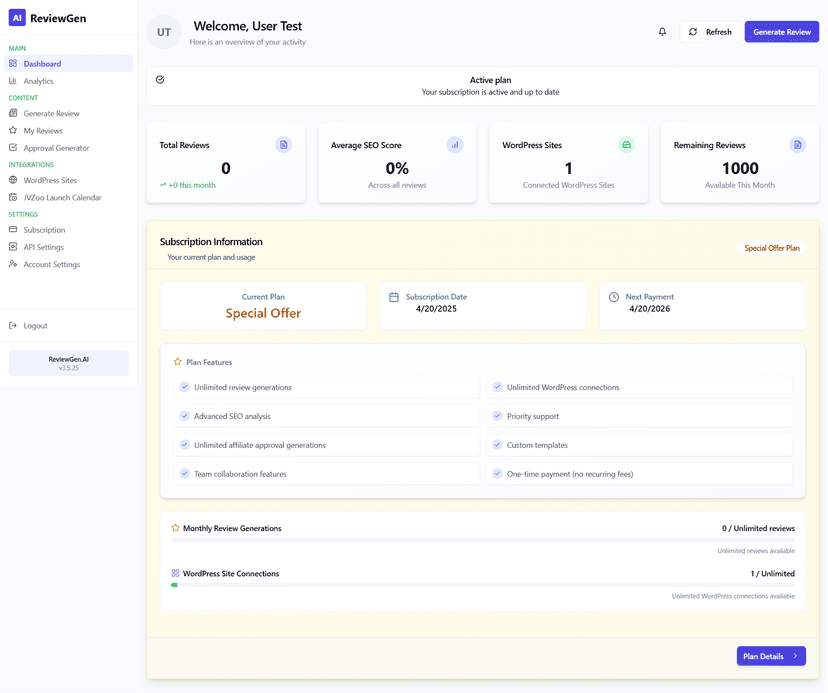Click the AI ReviewGen logo icon
Image resolution: width=828 pixels, height=693 pixels.
coord(17,18)
